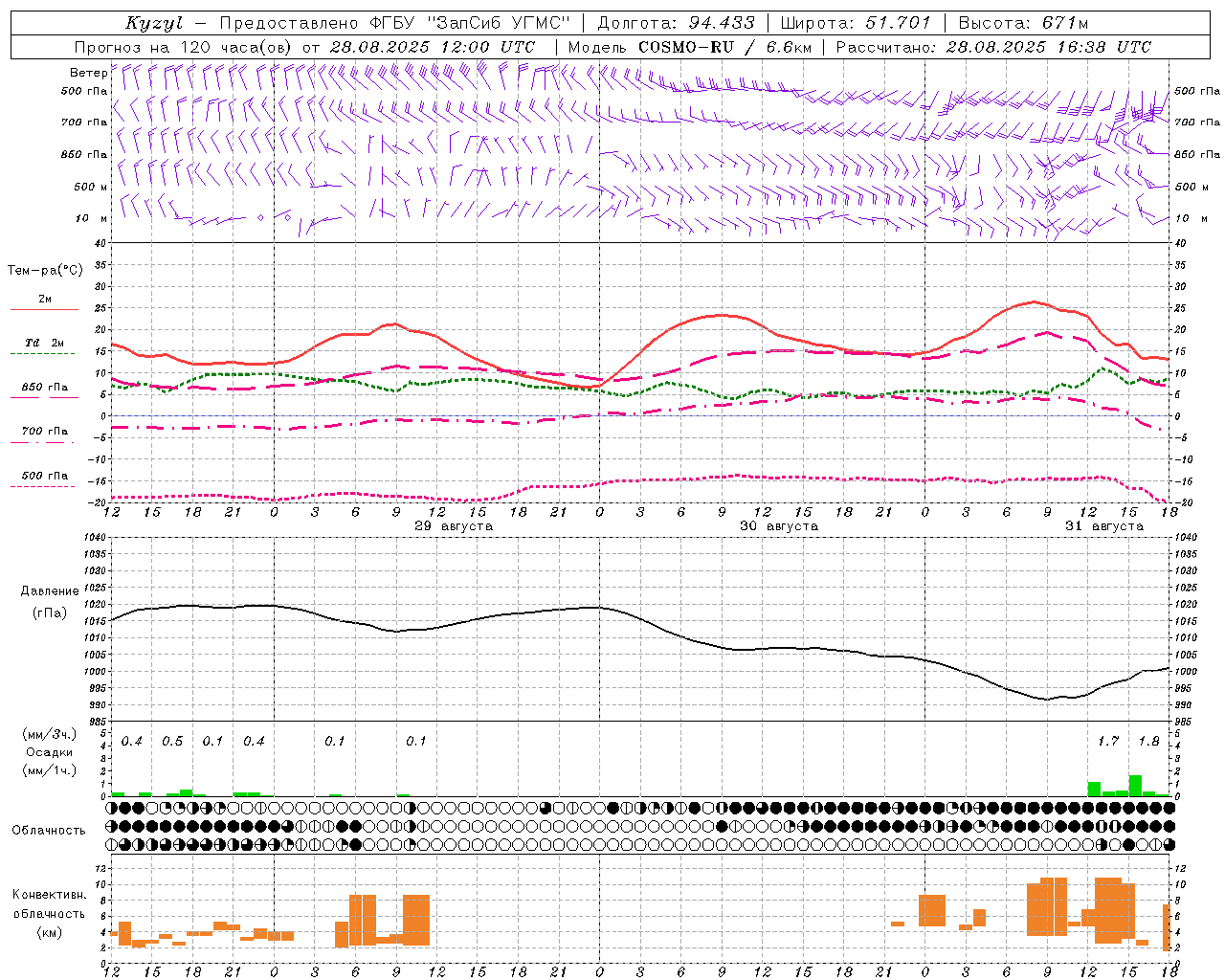1225x980 pixels.
Task: Click the "Облачность" cloud cover label
Action: pyautogui.click(x=49, y=830)
